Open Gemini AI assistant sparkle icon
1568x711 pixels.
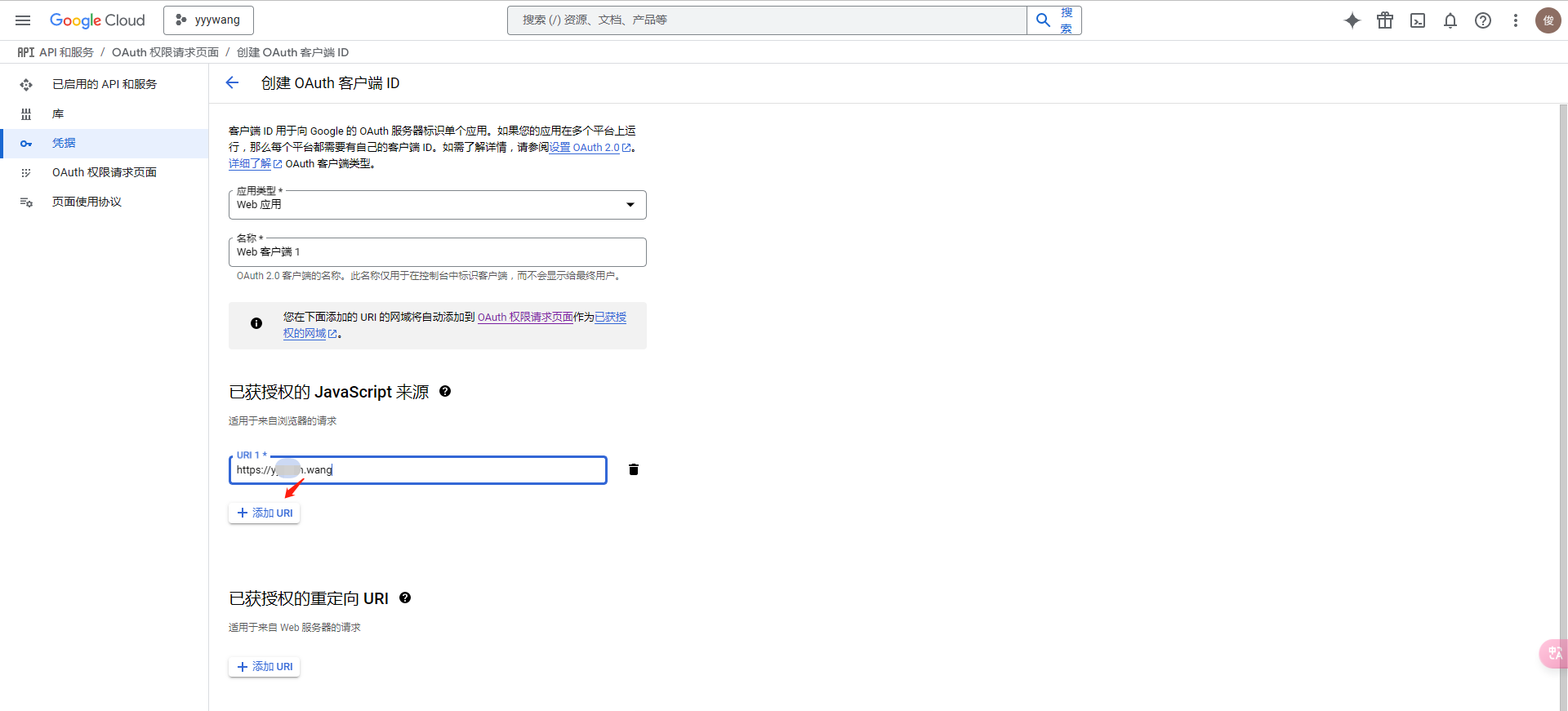tap(1352, 20)
